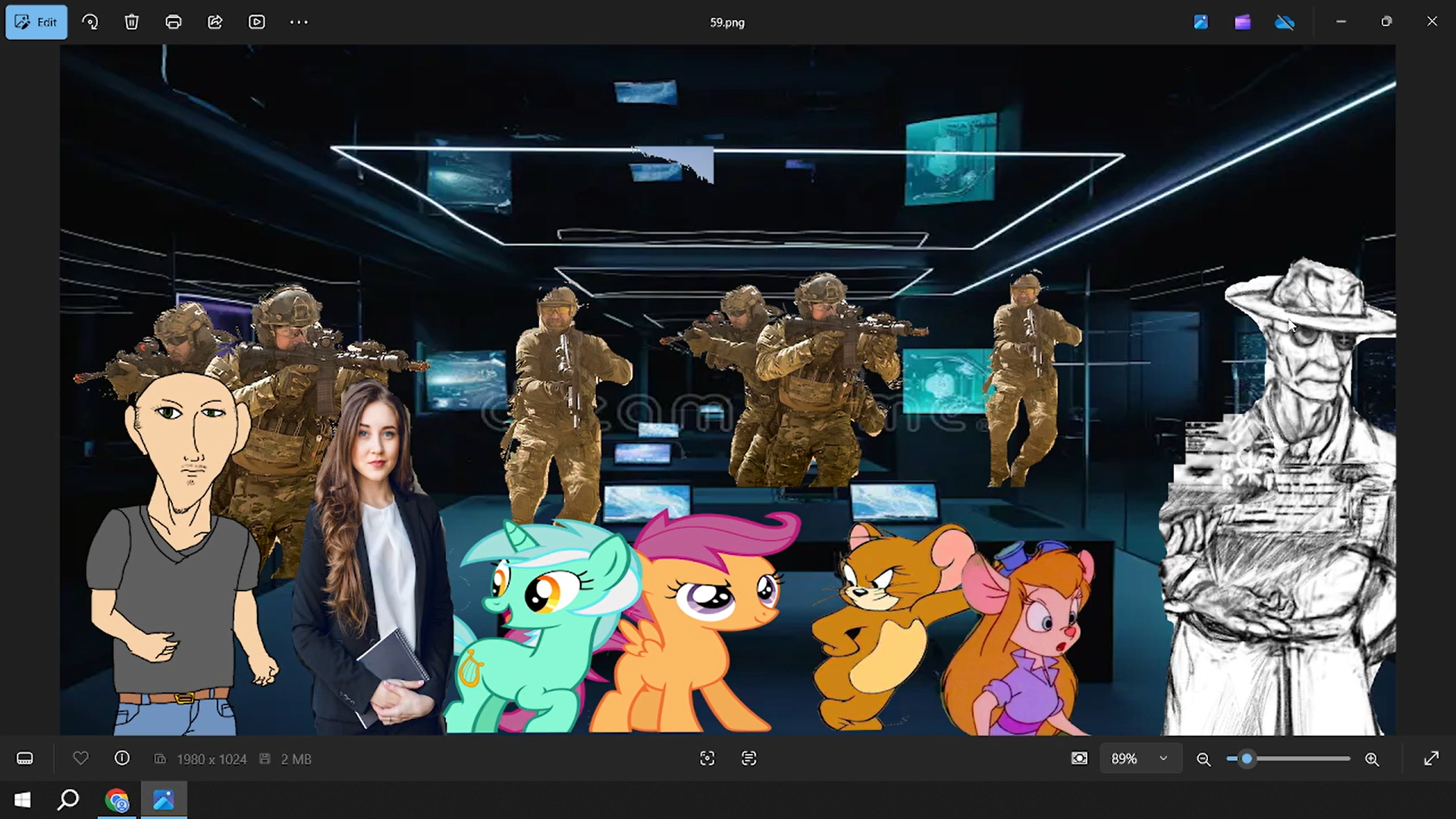
Task: Share the image via share icon
Action: tap(215, 22)
